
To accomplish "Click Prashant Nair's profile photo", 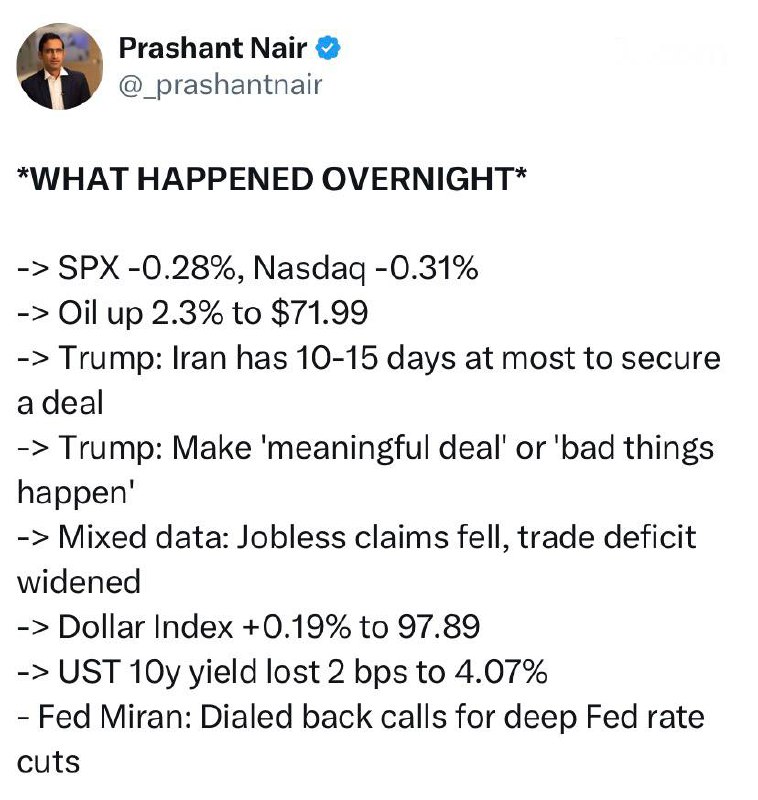I will click(x=60, y=66).
